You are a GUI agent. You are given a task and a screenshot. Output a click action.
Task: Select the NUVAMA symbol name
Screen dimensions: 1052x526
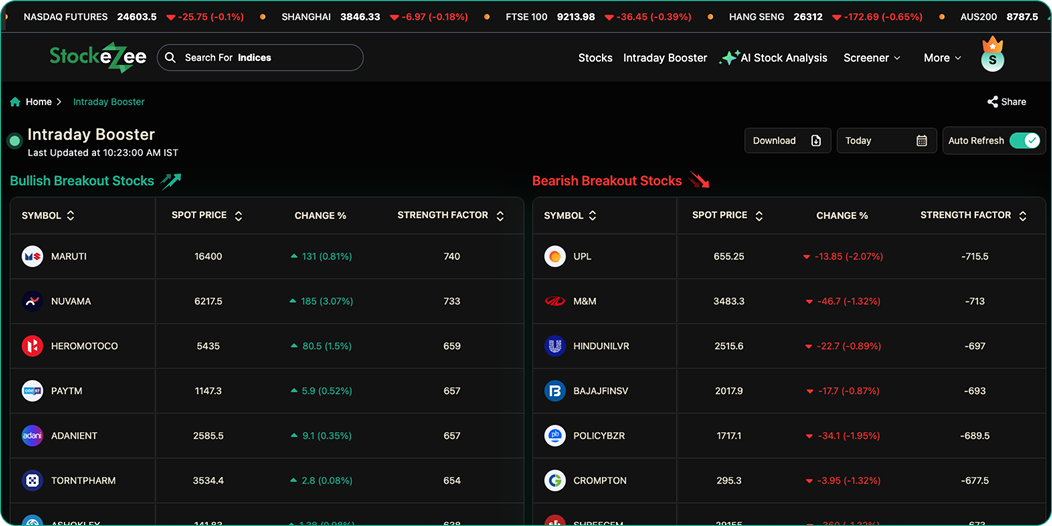71,301
